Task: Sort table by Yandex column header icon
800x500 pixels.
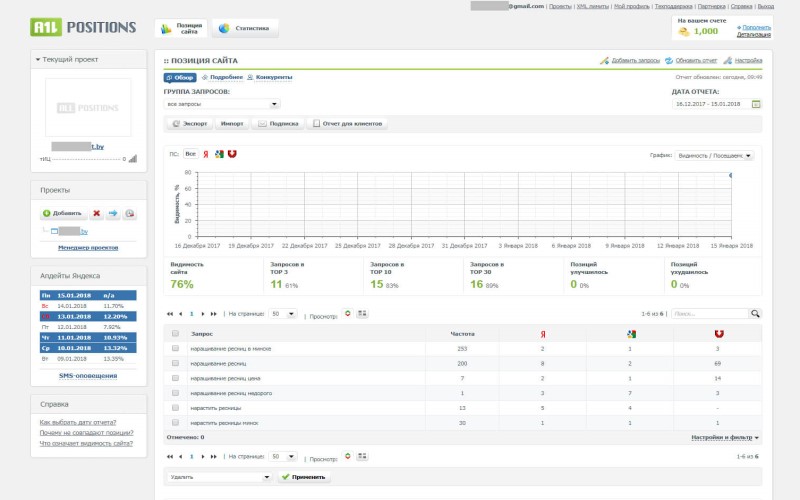Action: pos(543,334)
